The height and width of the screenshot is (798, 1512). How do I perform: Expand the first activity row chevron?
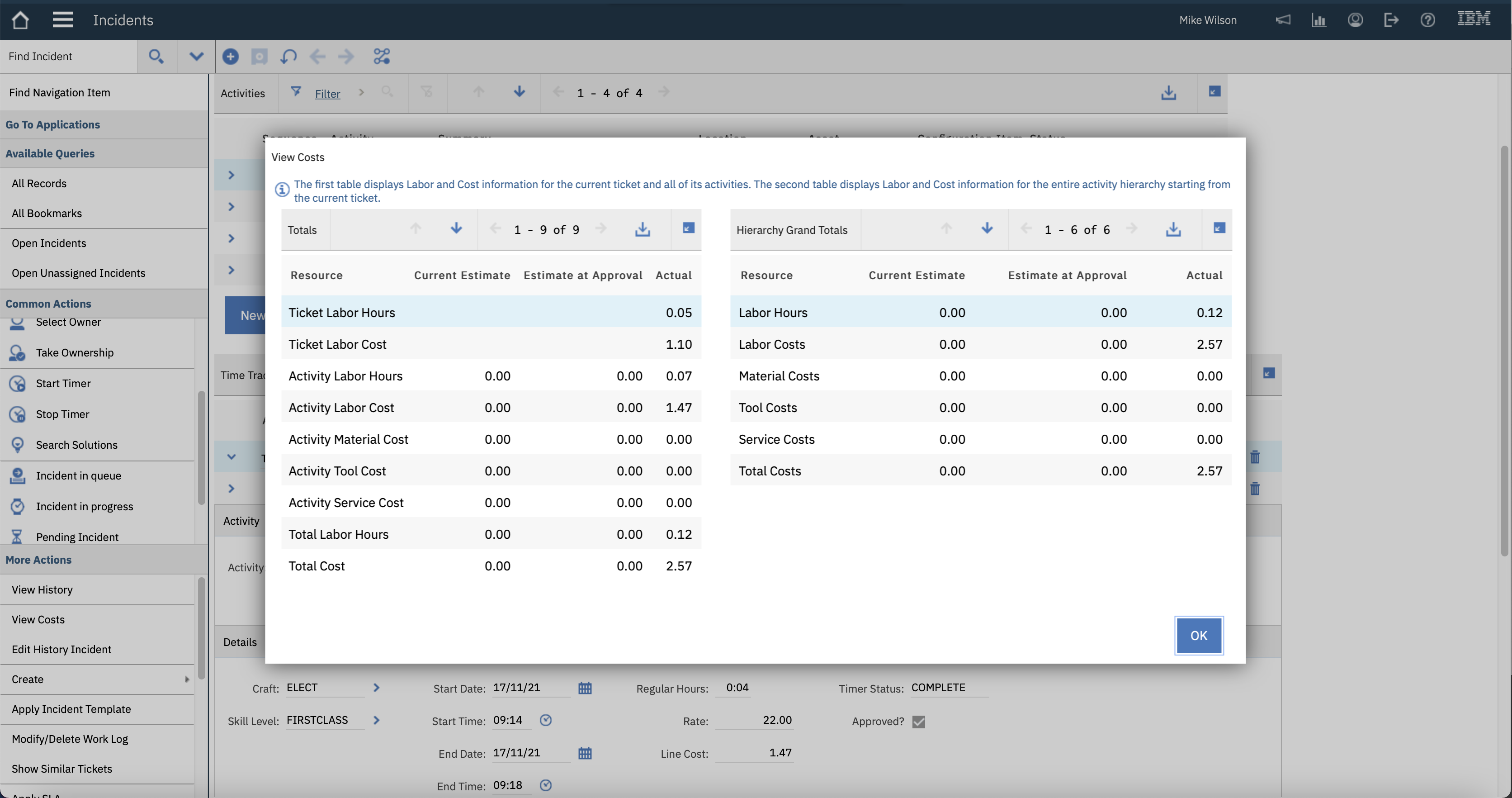(x=231, y=175)
